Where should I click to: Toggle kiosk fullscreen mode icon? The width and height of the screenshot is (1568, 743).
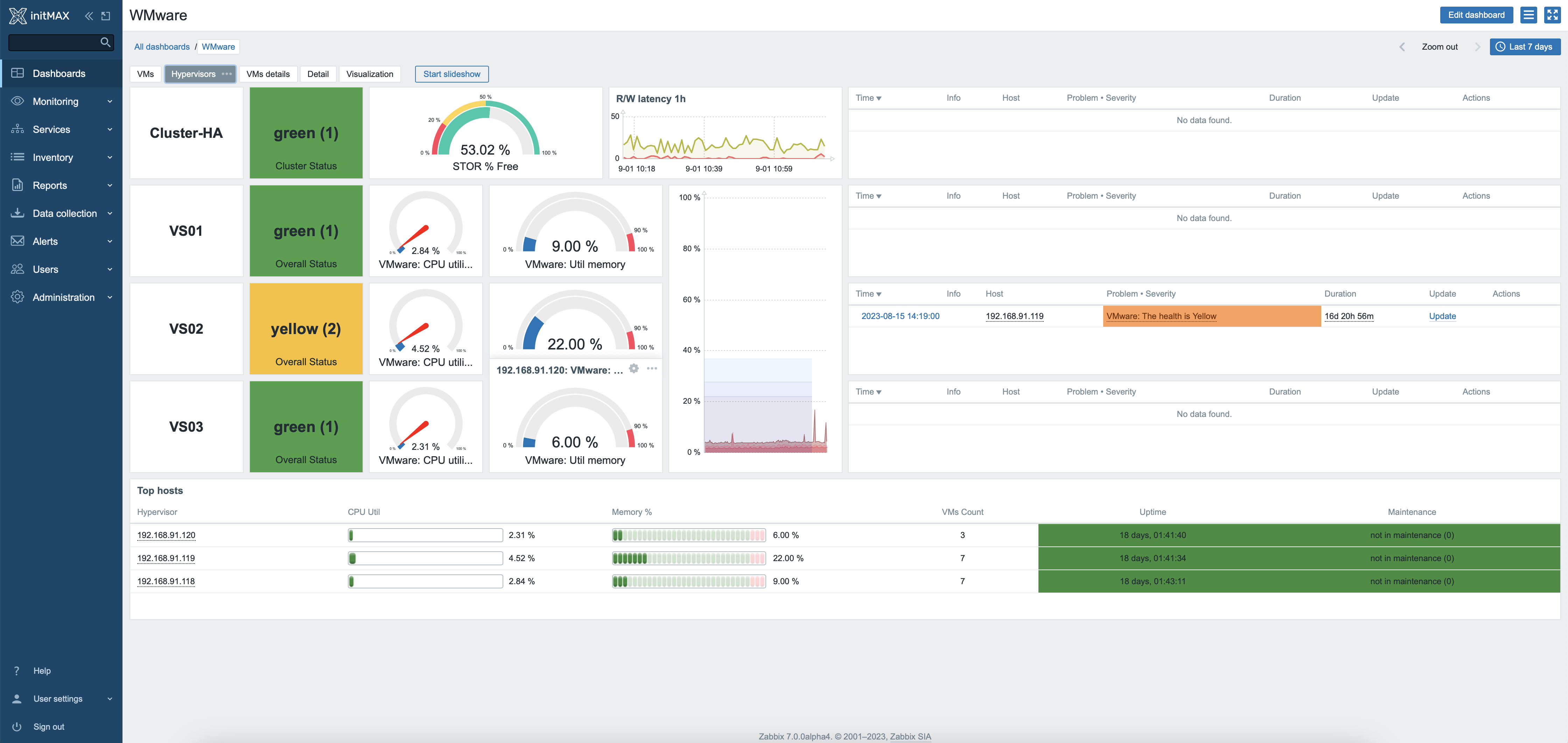[1552, 15]
